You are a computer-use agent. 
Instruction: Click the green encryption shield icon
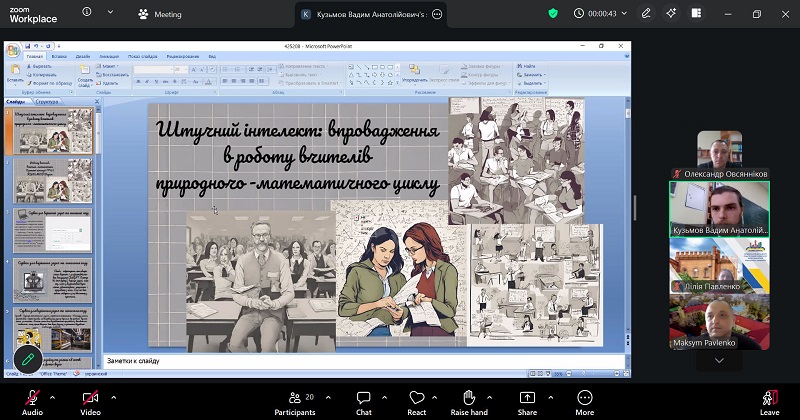point(553,14)
